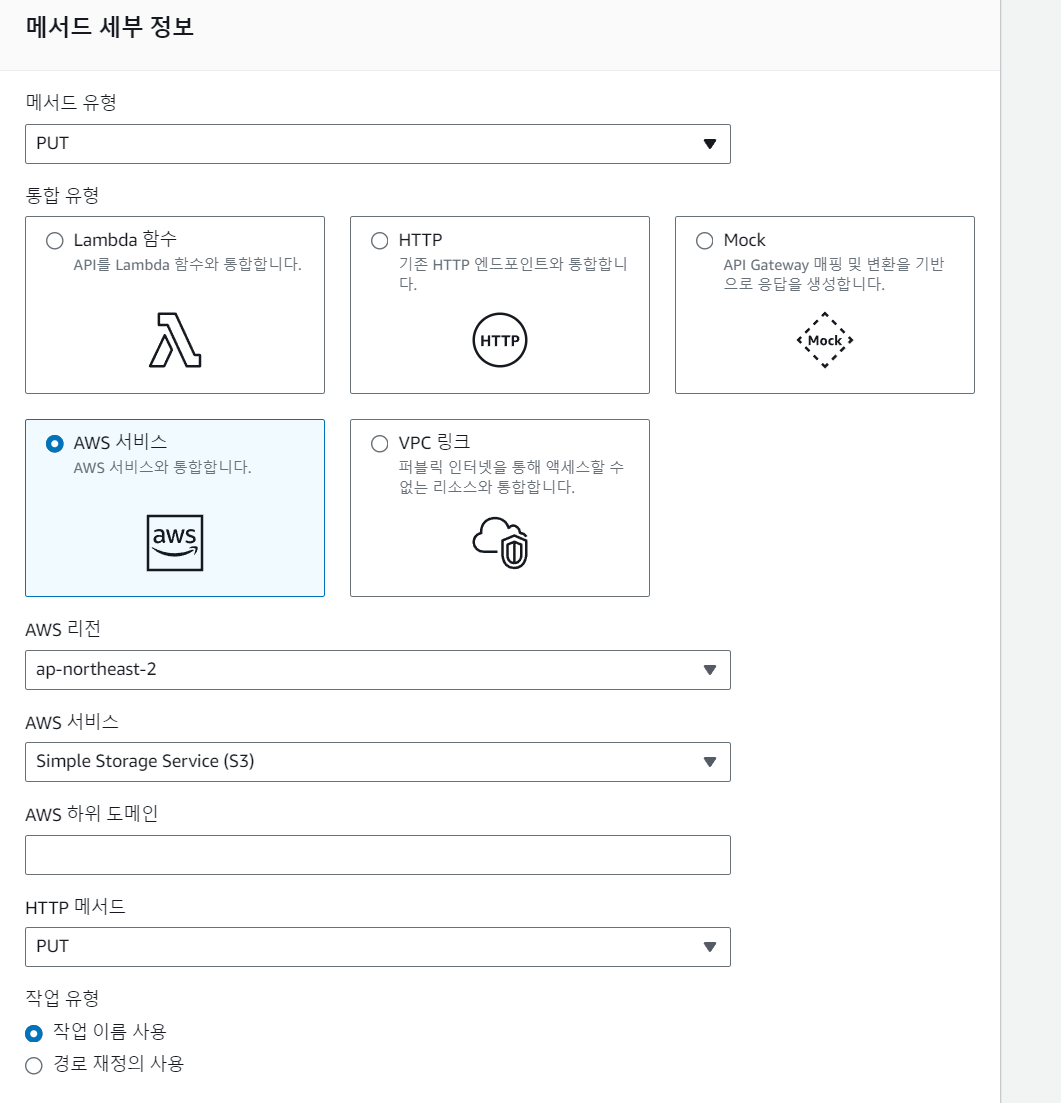Viewport: 1061px width, 1103px height.
Task: Open the HTTP 메서드 PUT dropdown
Action: click(x=378, y=947)
